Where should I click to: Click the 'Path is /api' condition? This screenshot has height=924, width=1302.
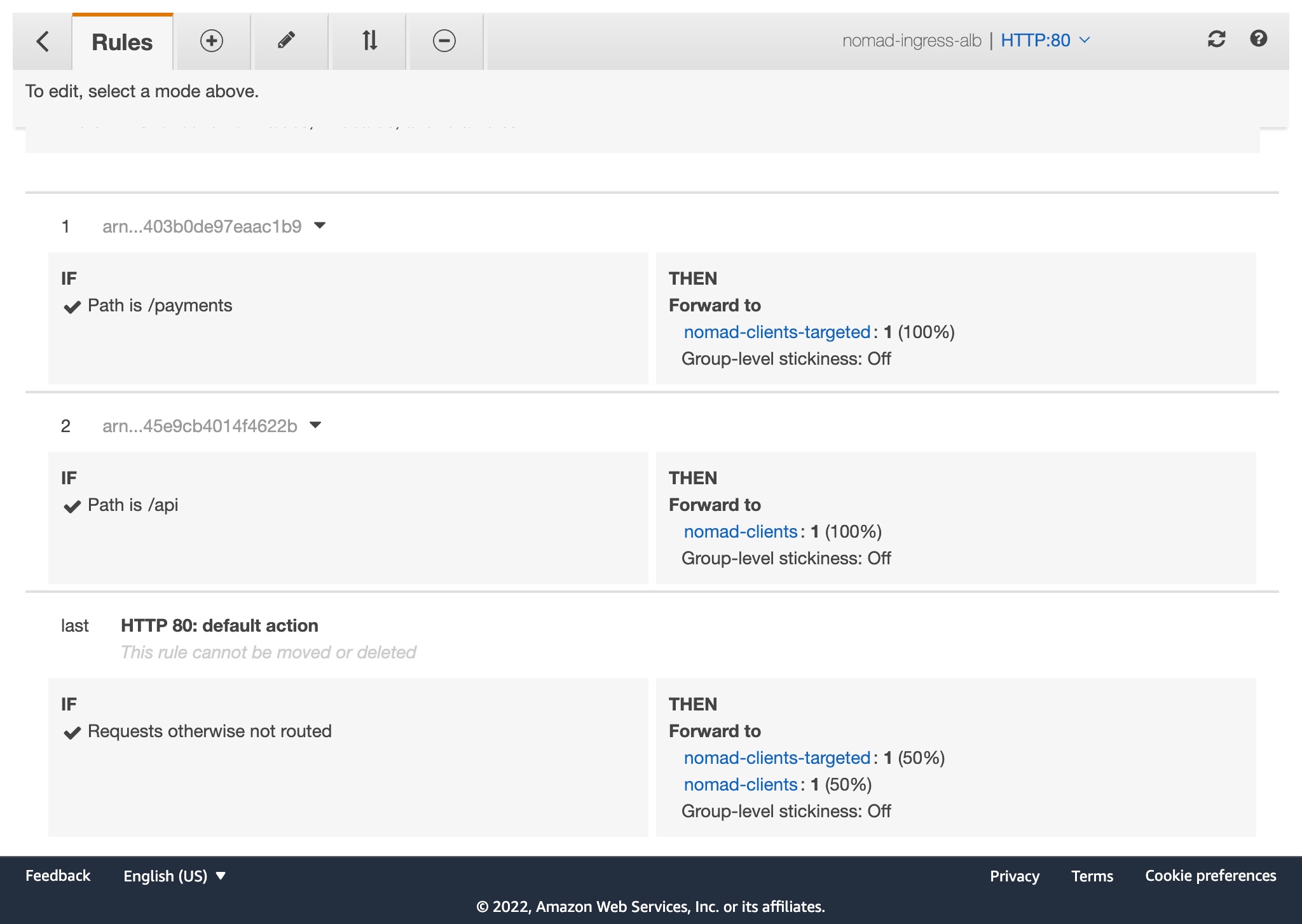(x=133, y=505)
